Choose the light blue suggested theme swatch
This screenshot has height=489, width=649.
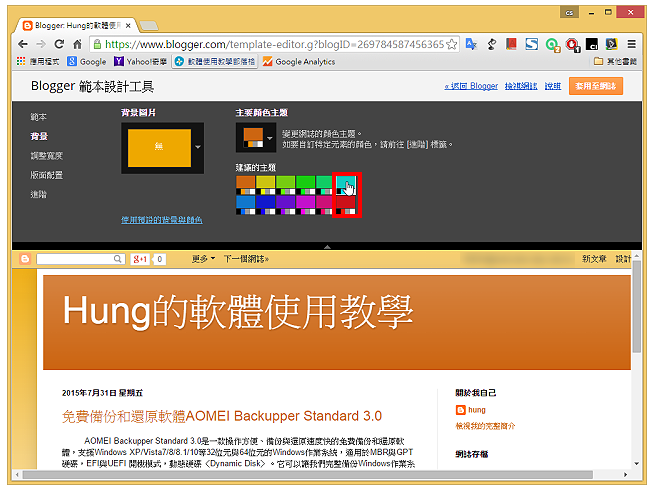[x=245, y=205]
